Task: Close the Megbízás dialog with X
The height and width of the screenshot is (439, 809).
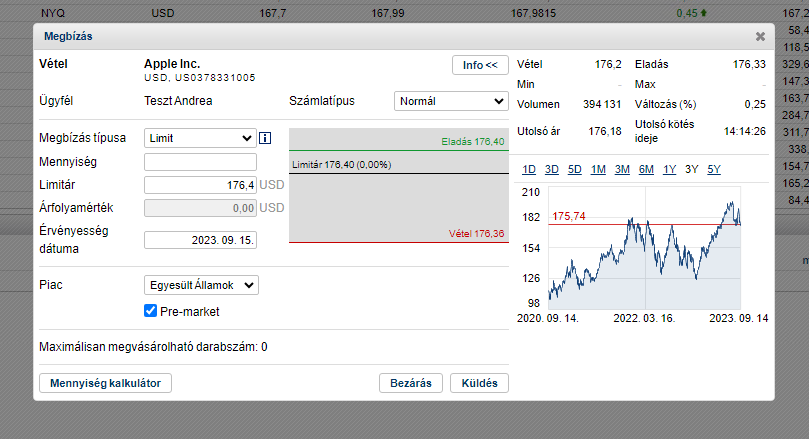Action: click(760, 37)
